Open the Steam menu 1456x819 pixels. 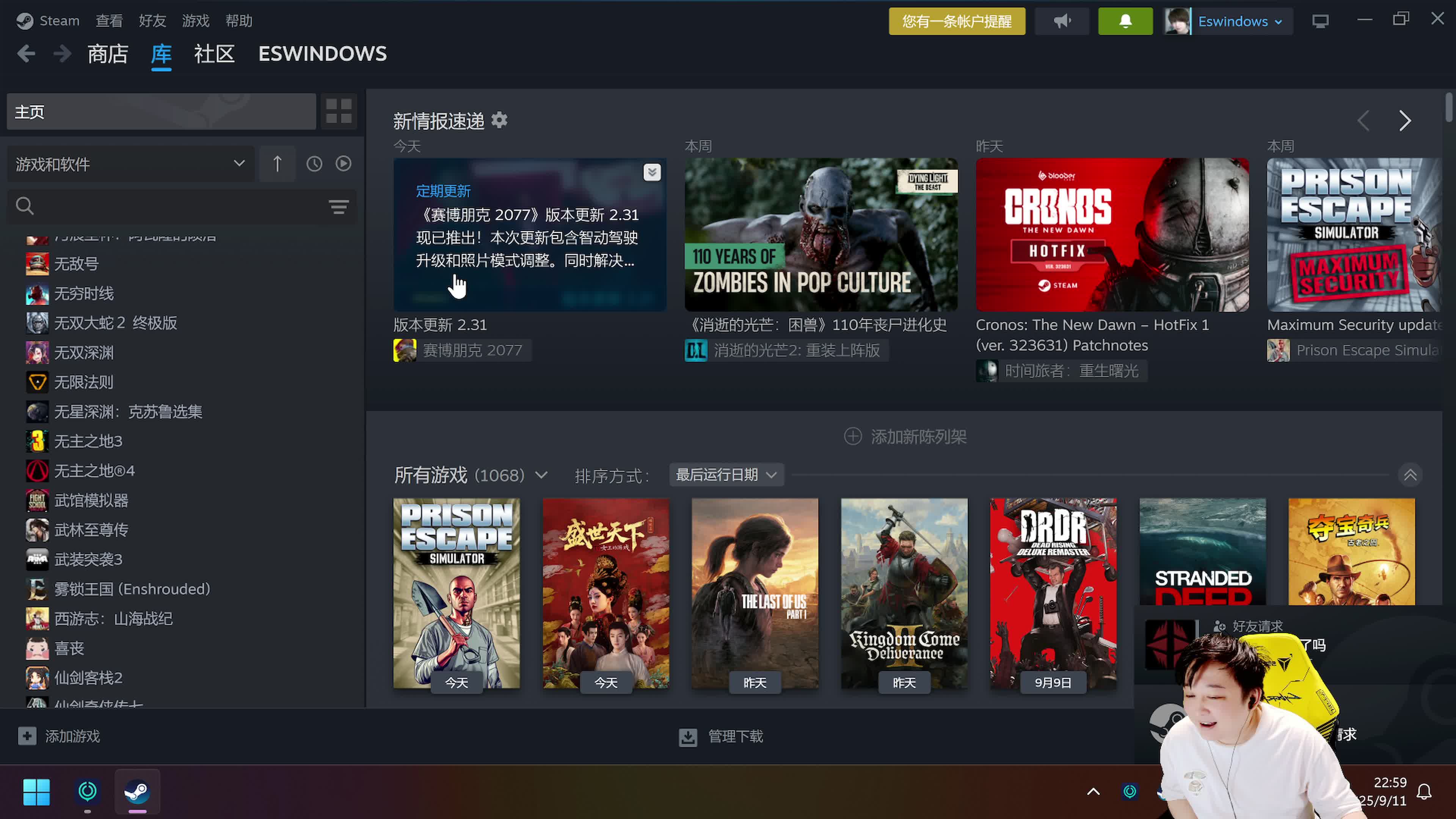60,21
